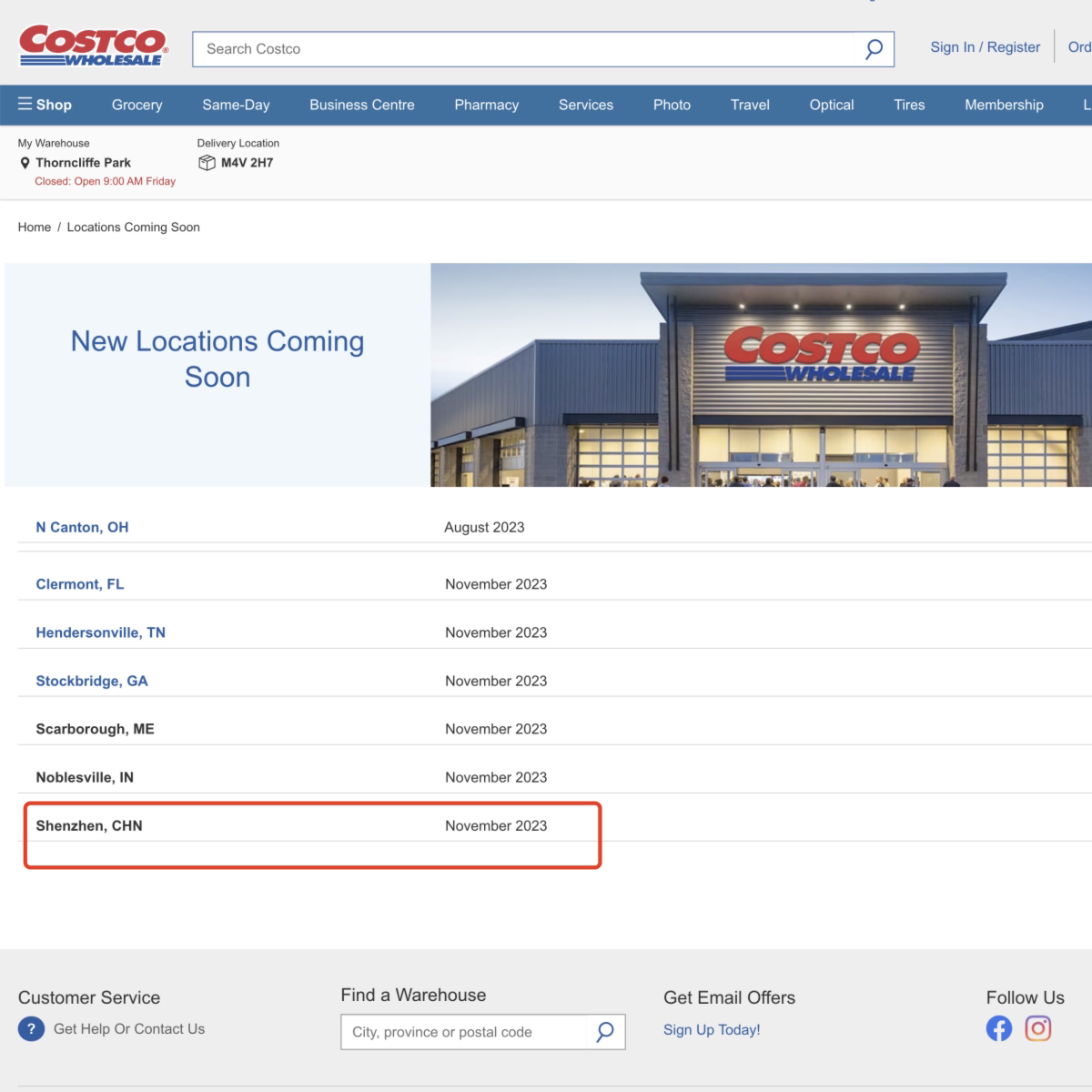
Task: Open Costco's Facebook page icon
Action: click(998, 1029)
